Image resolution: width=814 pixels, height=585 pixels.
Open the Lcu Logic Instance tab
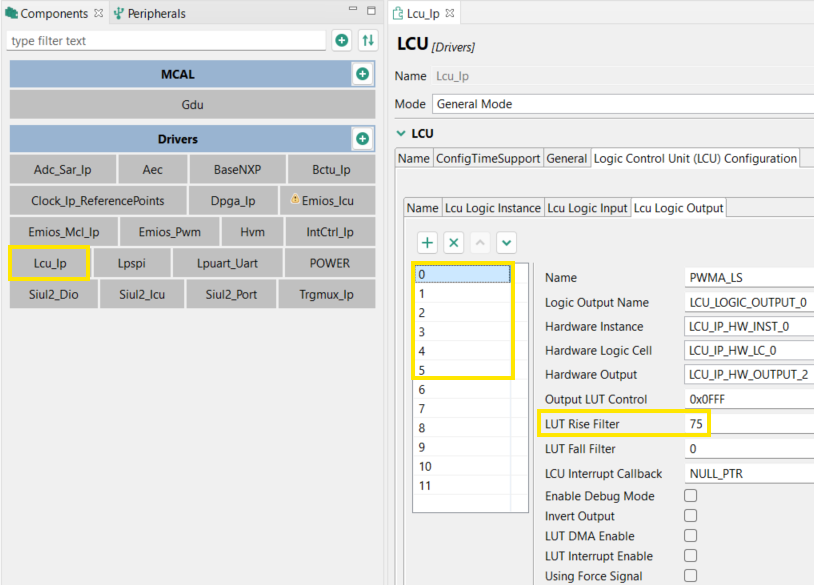coord(493,208)
